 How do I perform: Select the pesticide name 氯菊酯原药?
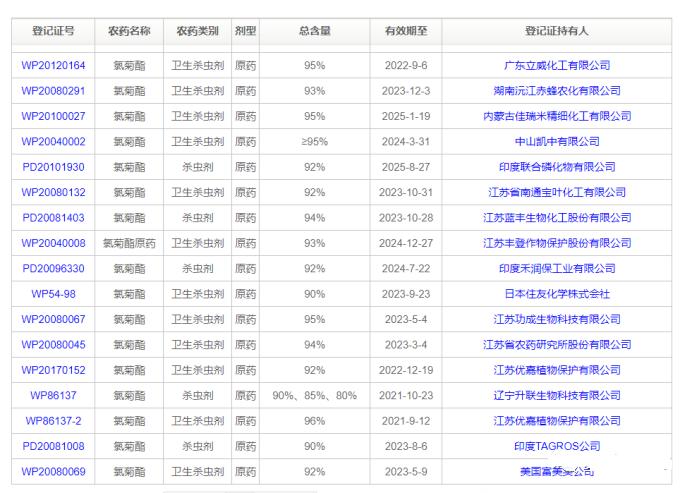pos(129,243)
